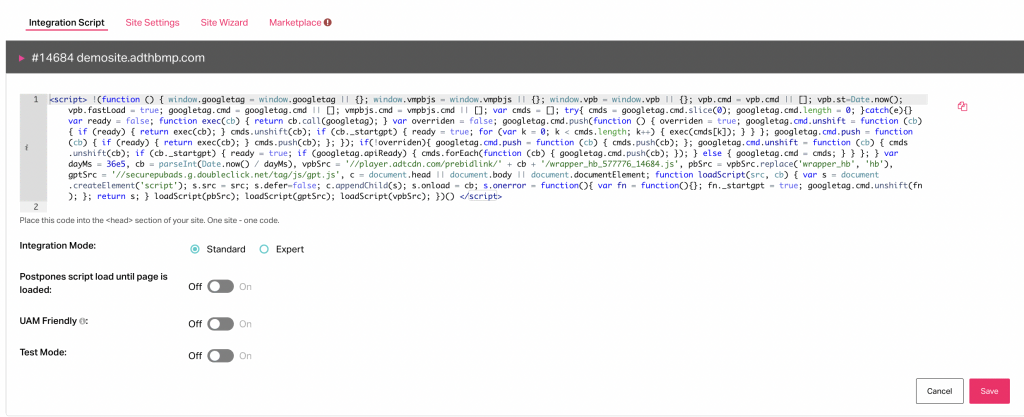Click line number 2 in the gutter
This screenshot has width=1024, height=417.
(x=37, y=207)
